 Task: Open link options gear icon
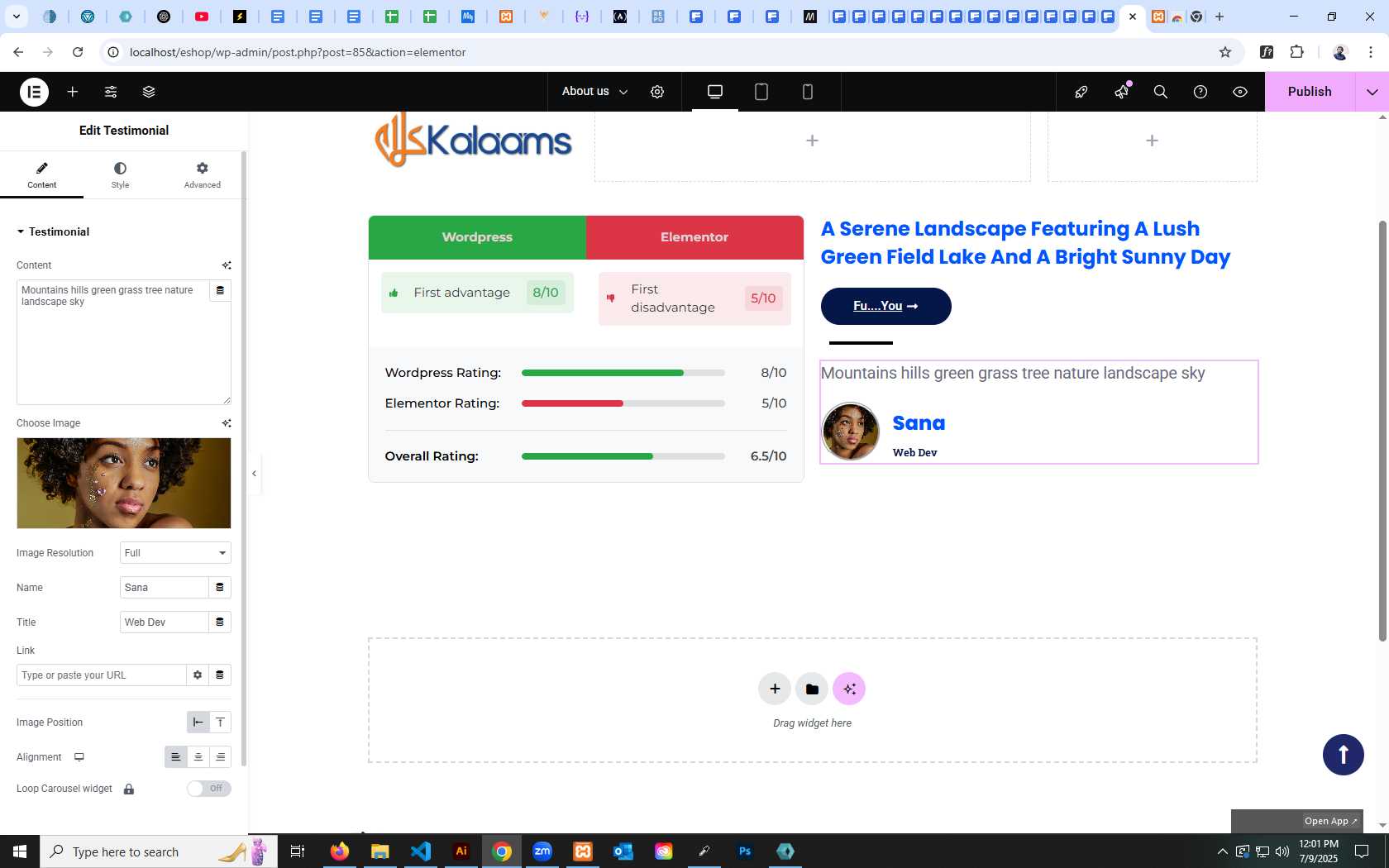(198, 675)
